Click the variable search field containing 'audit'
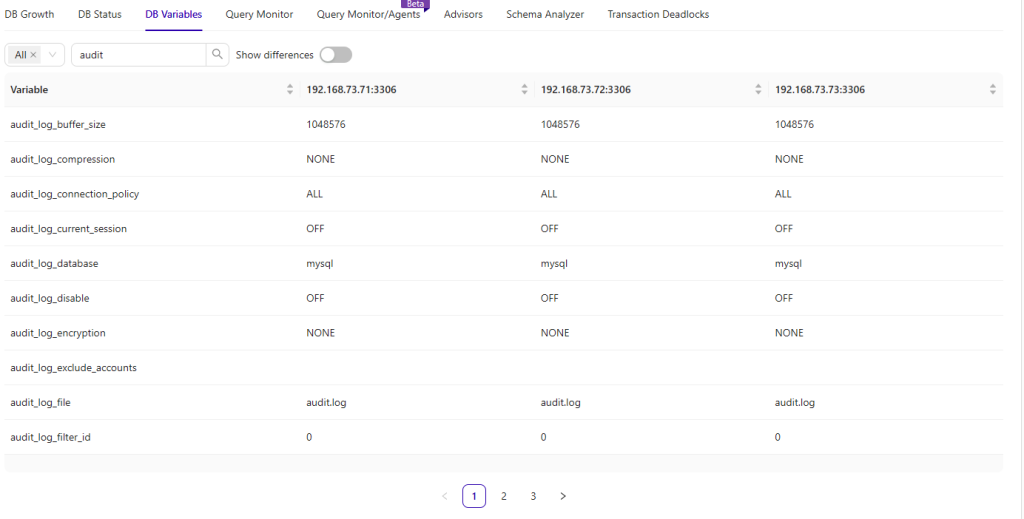The width and height of the screenshot is (1024, 519). [x=138, y=55]
